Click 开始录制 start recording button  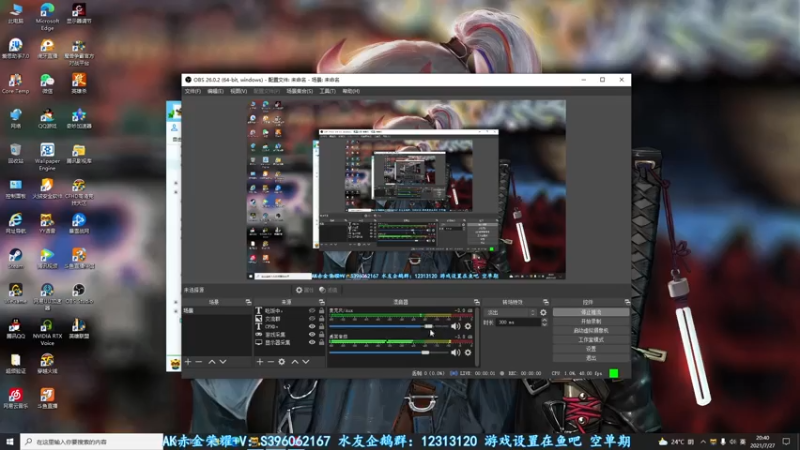591,321
